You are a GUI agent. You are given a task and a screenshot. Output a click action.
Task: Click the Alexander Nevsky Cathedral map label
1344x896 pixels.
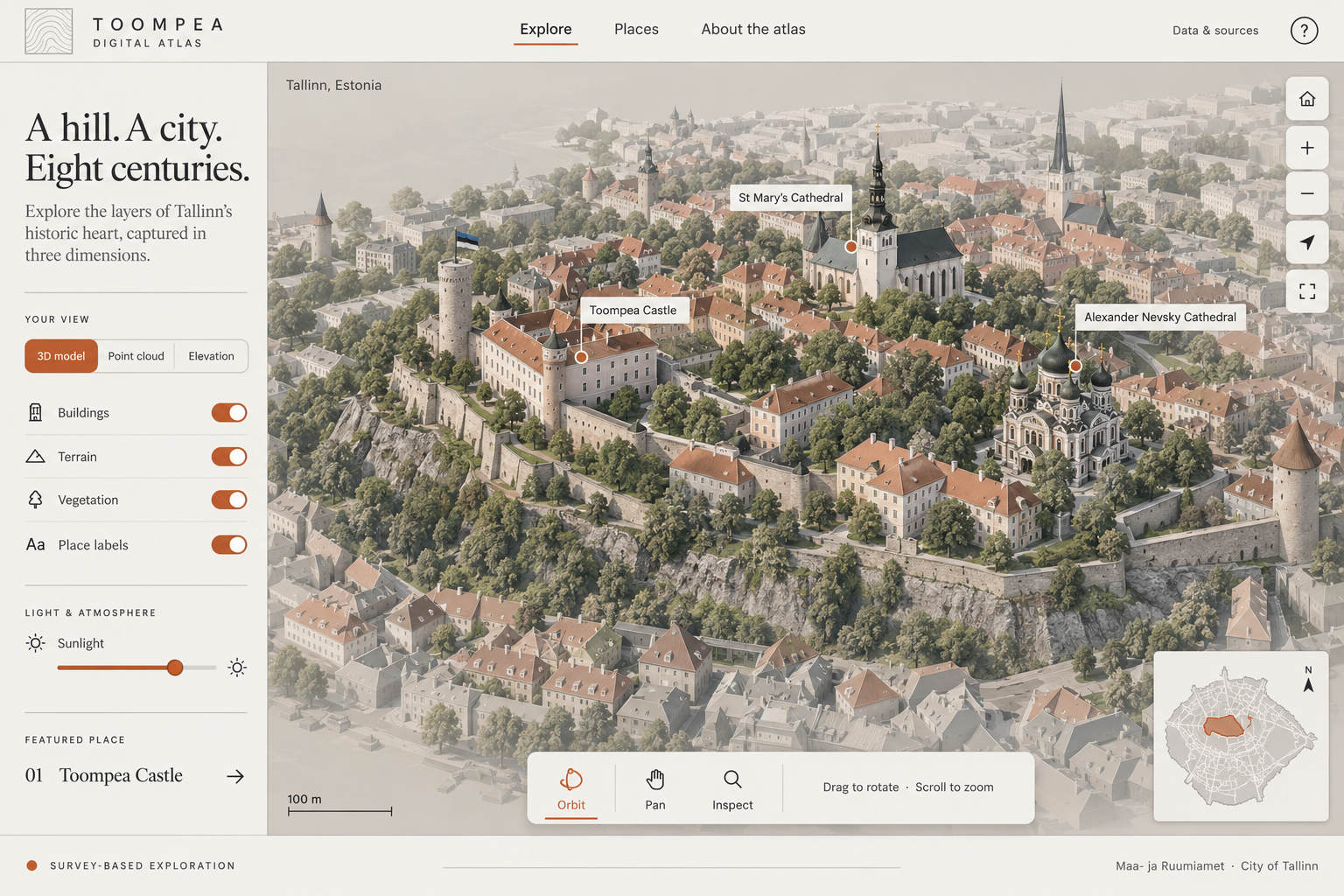1160,317
